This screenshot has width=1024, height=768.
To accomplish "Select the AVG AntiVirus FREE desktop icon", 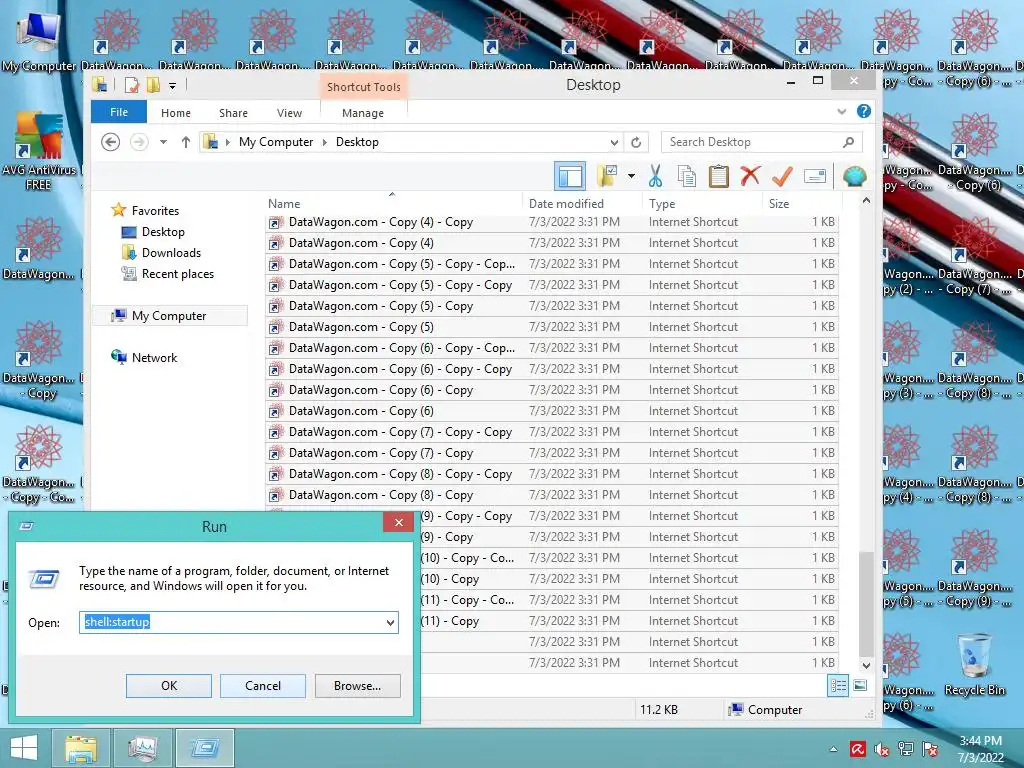I will pos(39,151).
